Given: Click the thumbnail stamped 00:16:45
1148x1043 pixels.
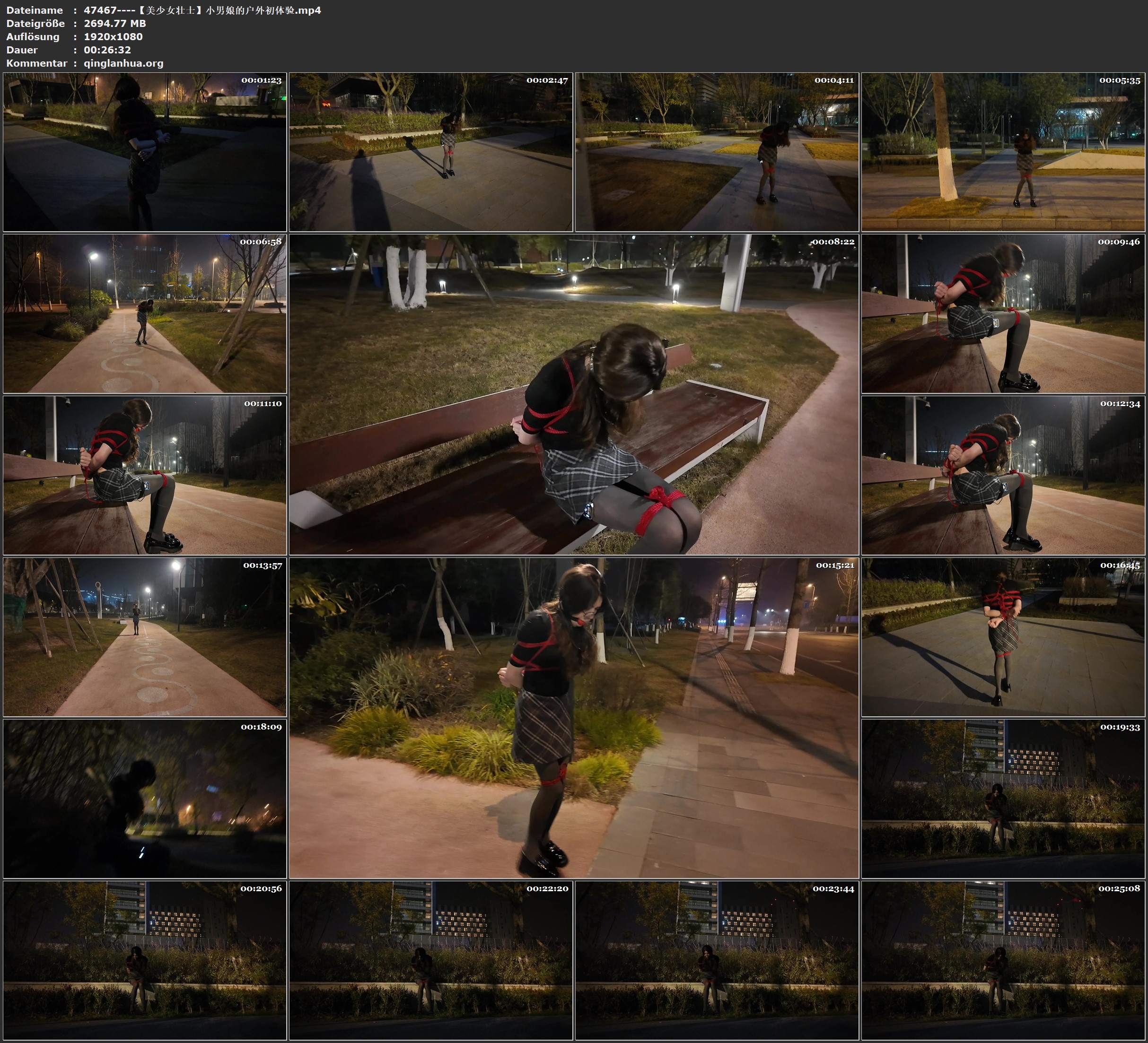Looking at the screenshot, I should (1003, 636).
